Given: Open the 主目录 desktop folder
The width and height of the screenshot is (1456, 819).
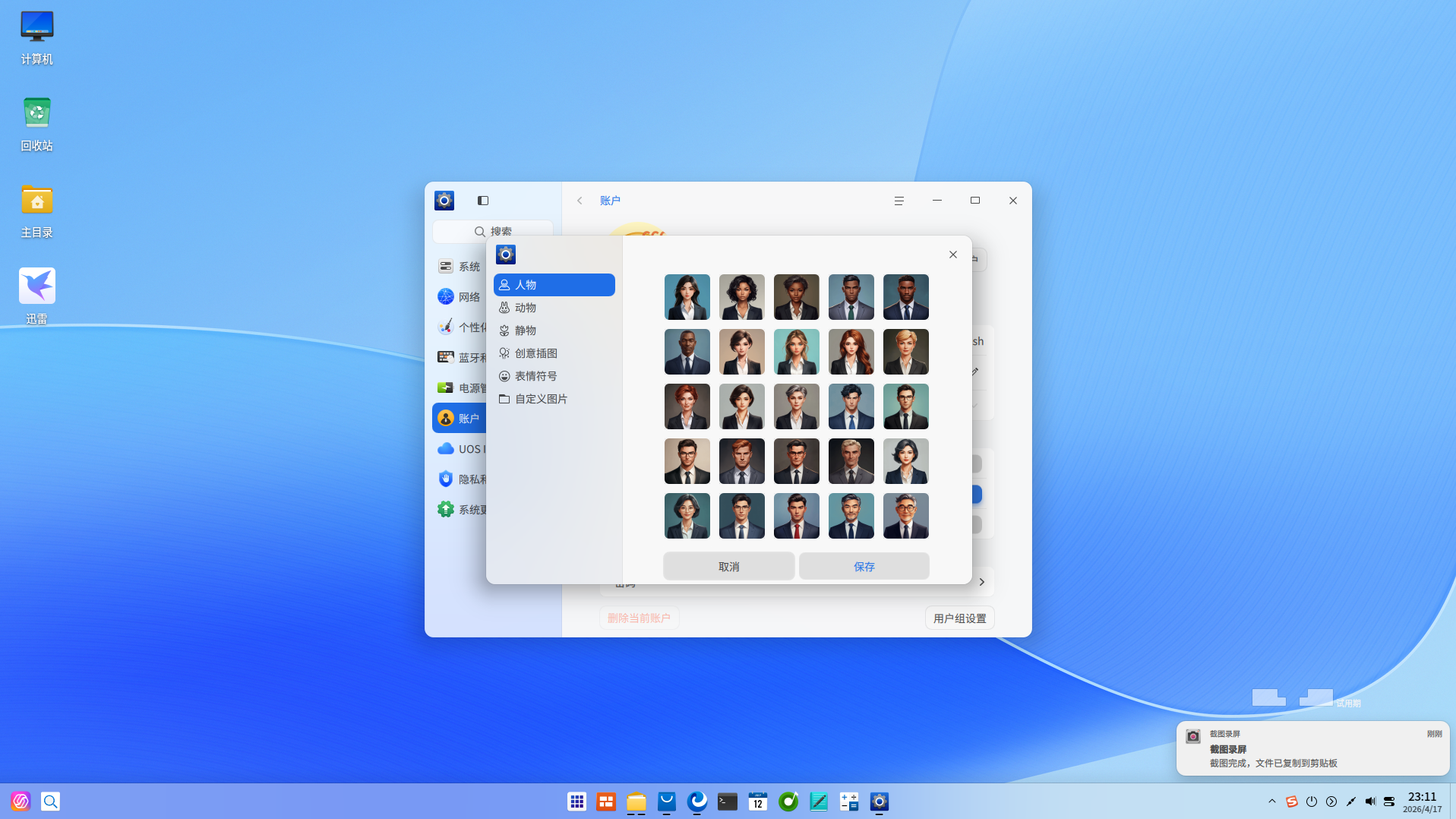Looking at the screenshot, I should [x=36, y=210].
